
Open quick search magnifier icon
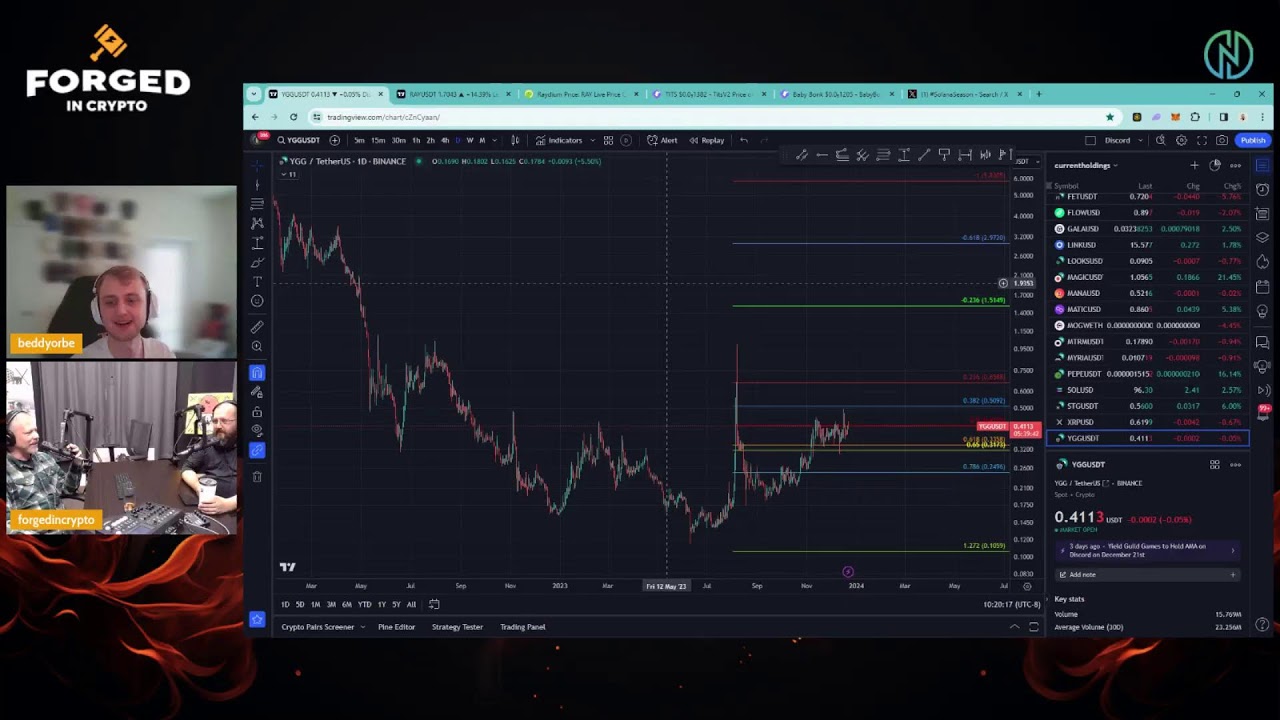click(x=1160, y=140)
